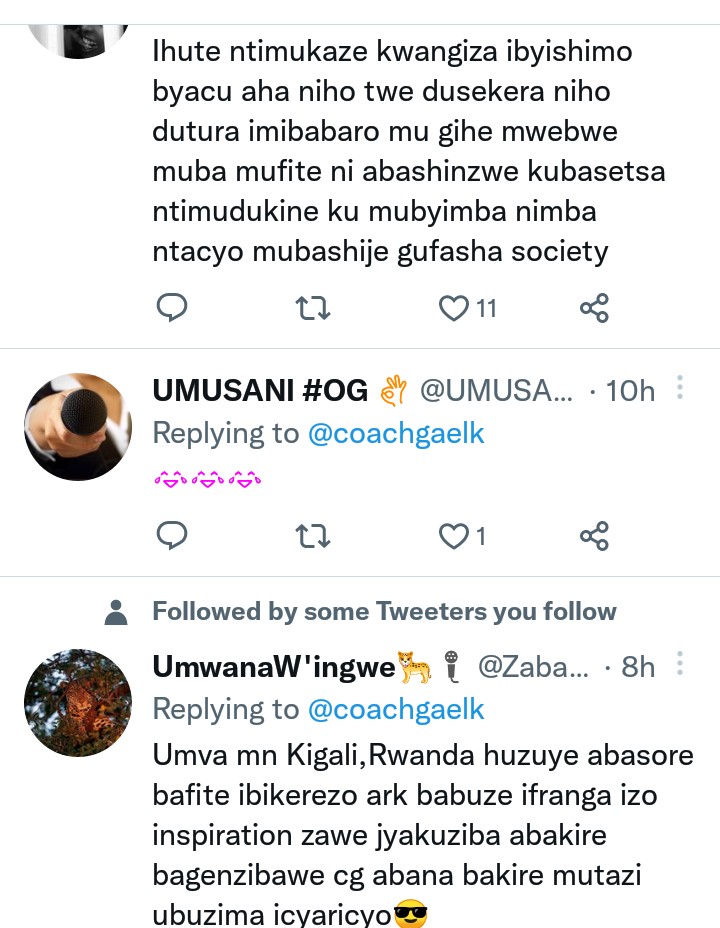This screenshot has width=720, height=928.
Task: Share the tweet with 11 likes
Action: click(594, 308)
